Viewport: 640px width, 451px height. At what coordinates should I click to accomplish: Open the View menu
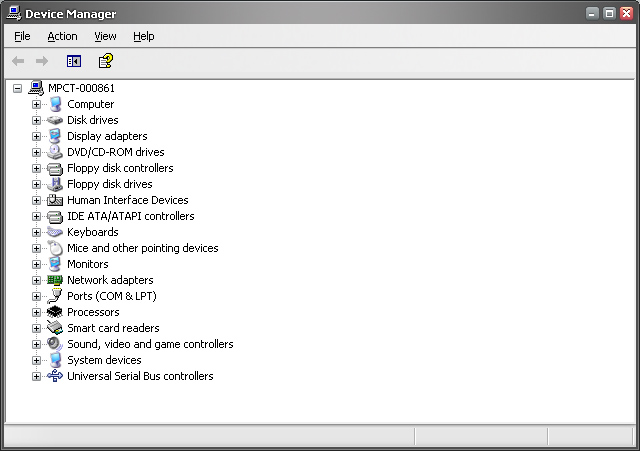click(105, 36)
